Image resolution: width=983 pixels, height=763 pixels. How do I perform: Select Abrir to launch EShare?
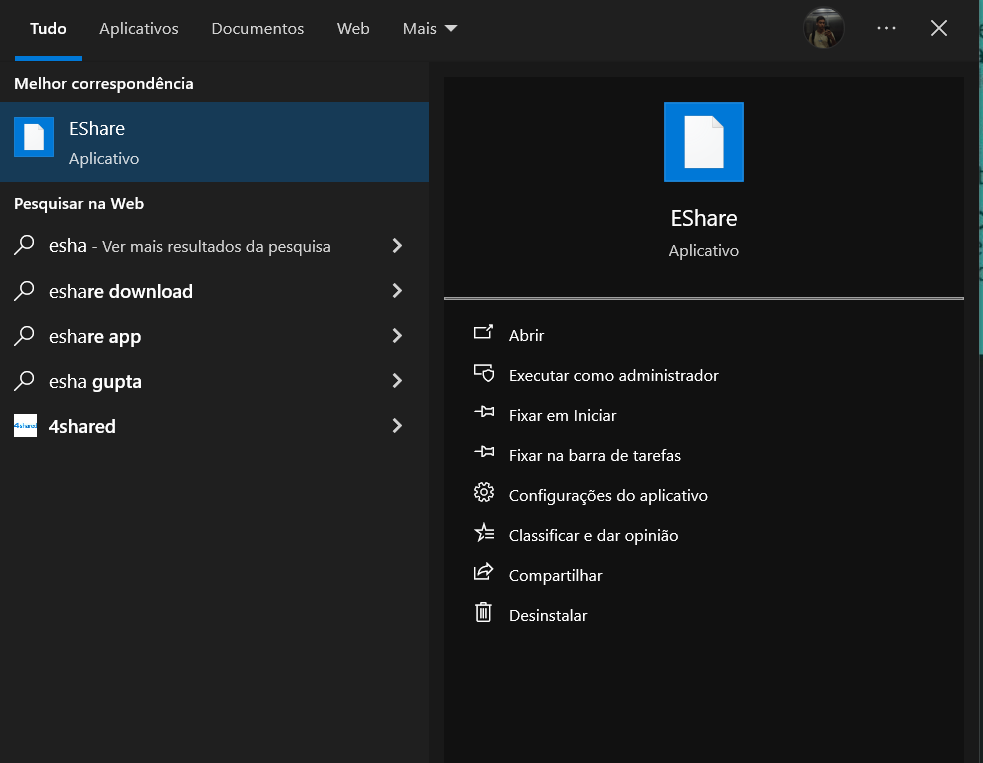527,335
